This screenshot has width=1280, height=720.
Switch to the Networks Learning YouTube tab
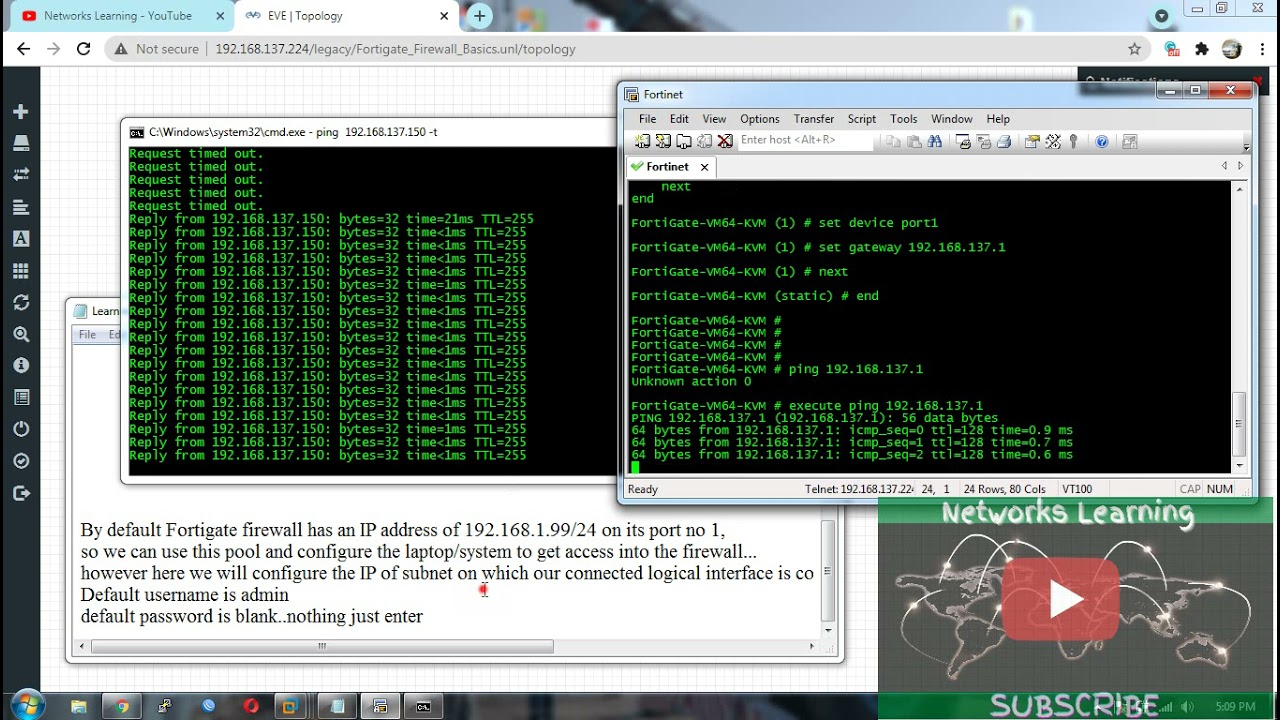tap(117, 16)
